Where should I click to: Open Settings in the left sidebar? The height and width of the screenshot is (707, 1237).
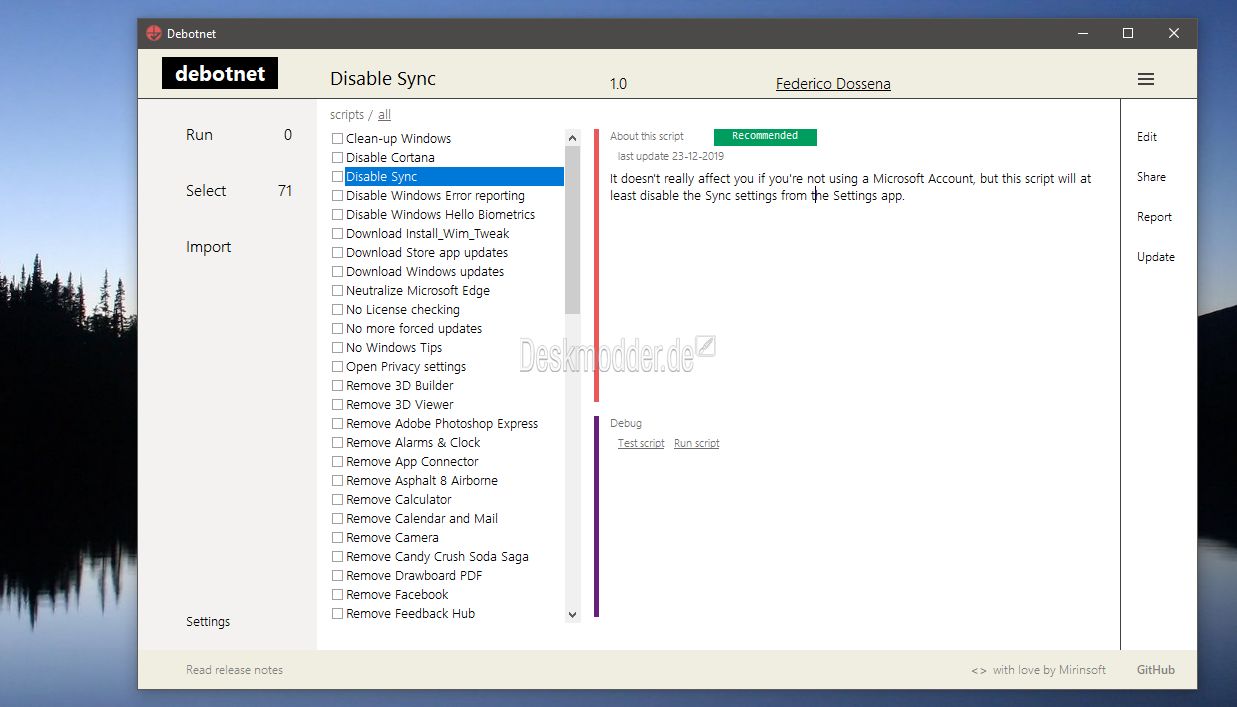pos(208,621)
